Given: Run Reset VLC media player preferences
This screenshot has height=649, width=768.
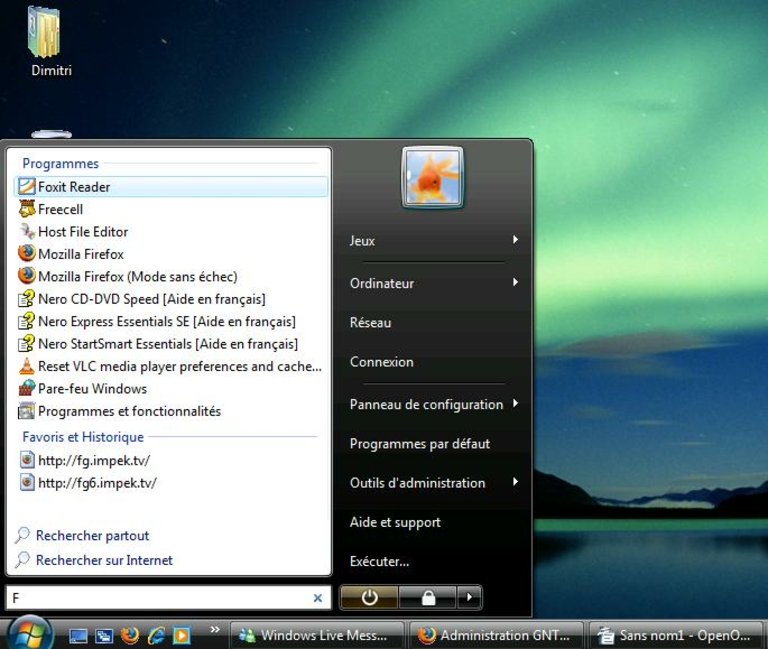Looking at the screenshot, I should 170,366.
